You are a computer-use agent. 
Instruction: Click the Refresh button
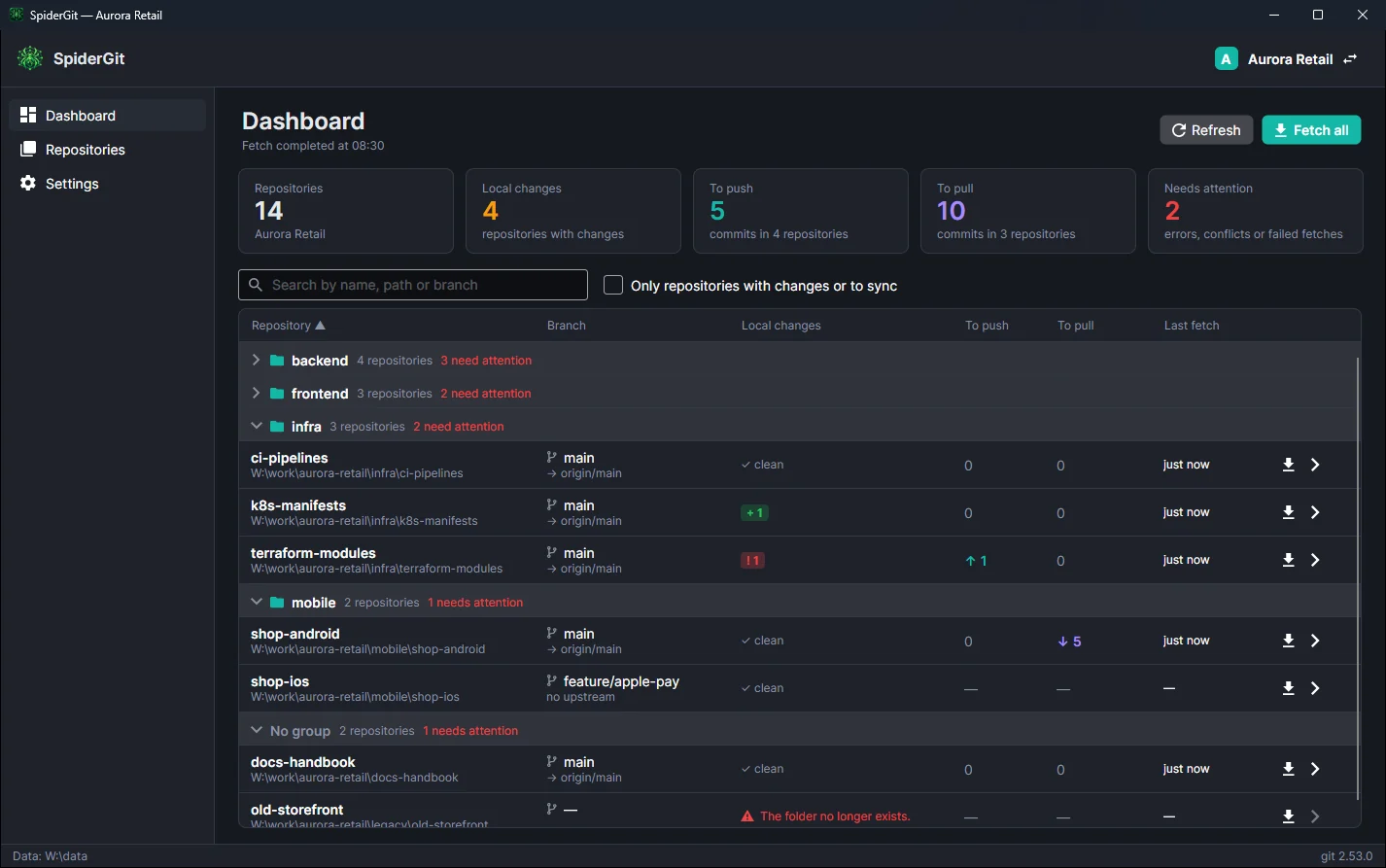click(x=1206, y=130)
